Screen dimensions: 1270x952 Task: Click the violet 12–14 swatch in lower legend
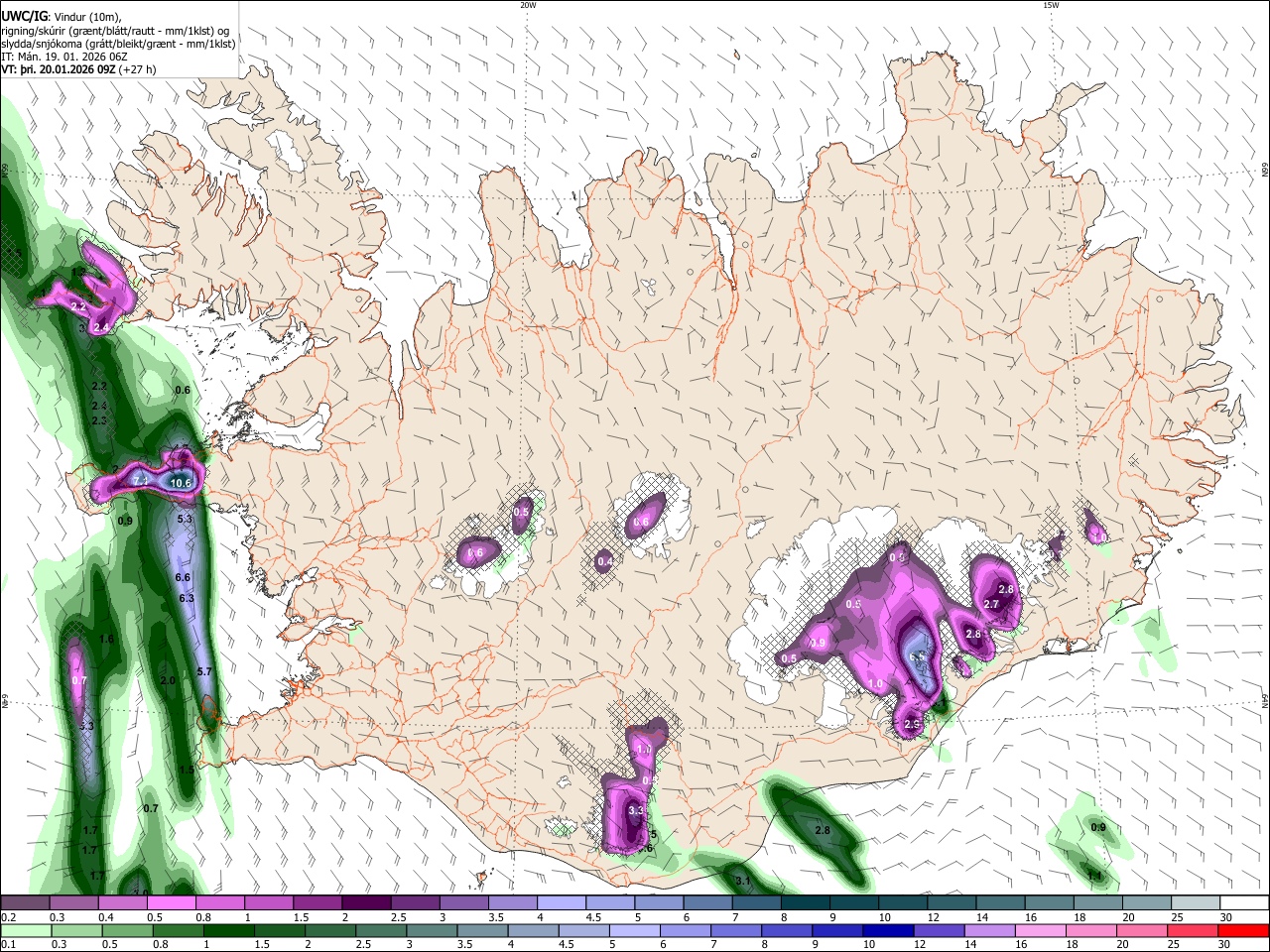coord(939,930)
